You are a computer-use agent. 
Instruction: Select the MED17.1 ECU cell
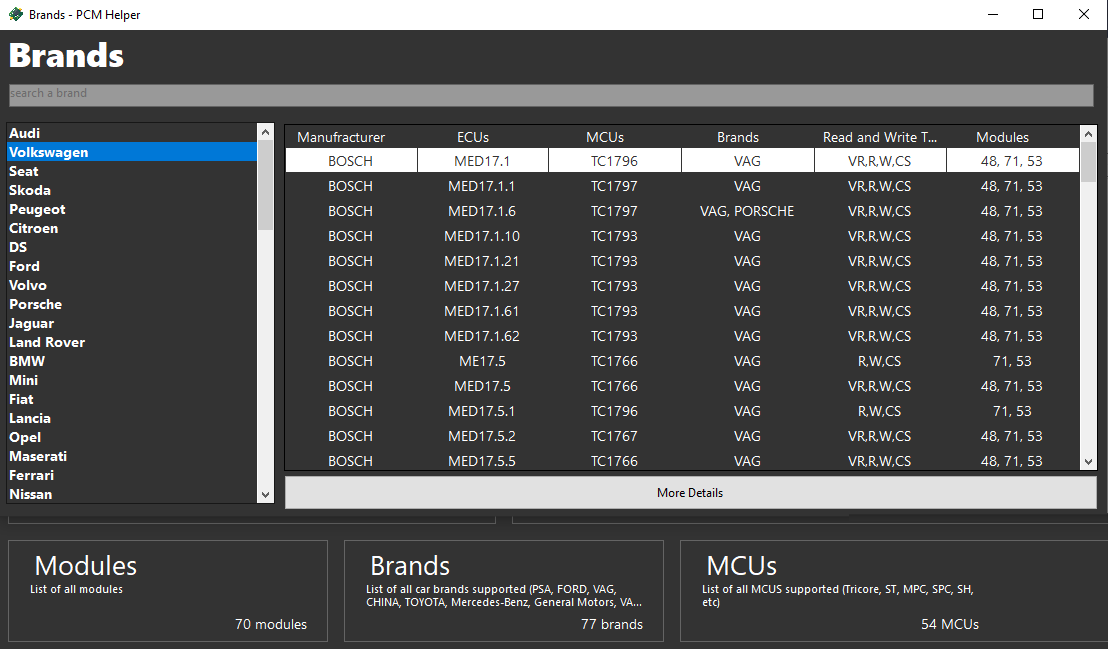pyautogui.click(x=483, y=161)
